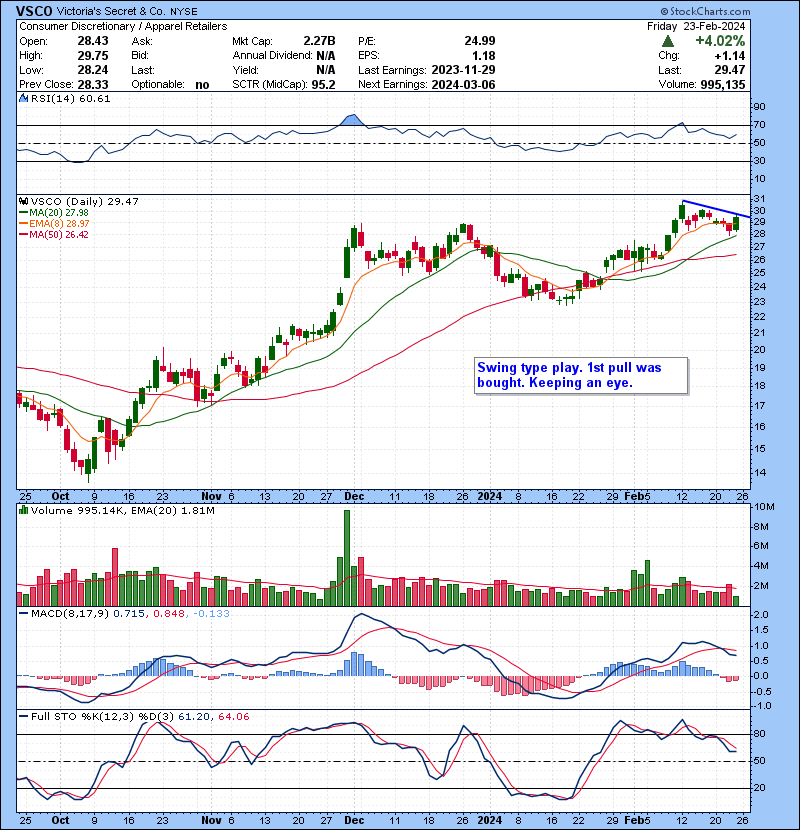Click the Volume 995.14K, EMA(20) 1.81M label
800x830 pixels.
[x=122, y=511]
